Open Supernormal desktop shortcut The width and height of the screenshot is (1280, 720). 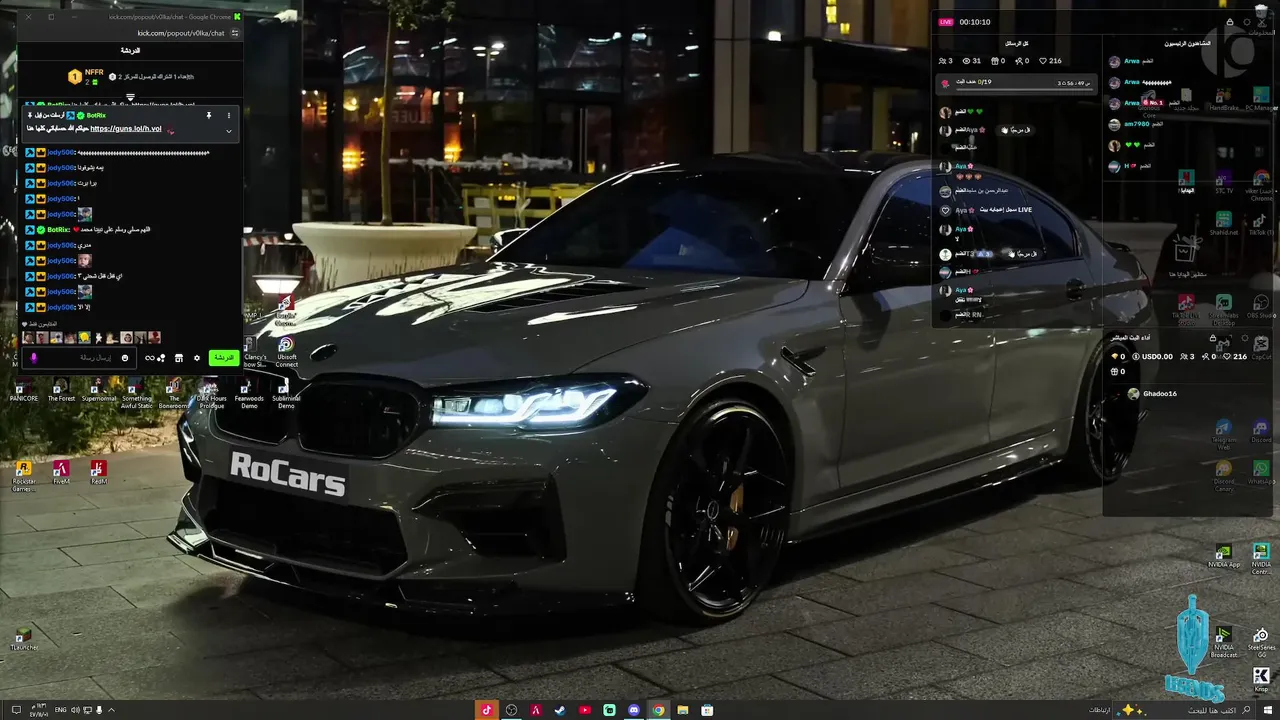(99, 392)
